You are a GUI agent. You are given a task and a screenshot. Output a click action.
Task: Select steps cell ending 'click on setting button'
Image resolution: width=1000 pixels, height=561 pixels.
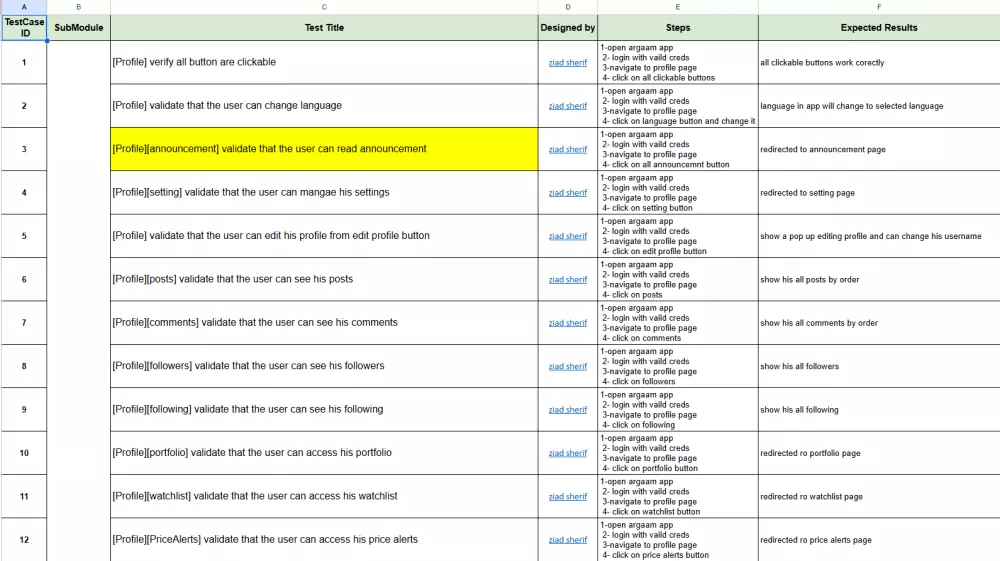pos(678,193)
